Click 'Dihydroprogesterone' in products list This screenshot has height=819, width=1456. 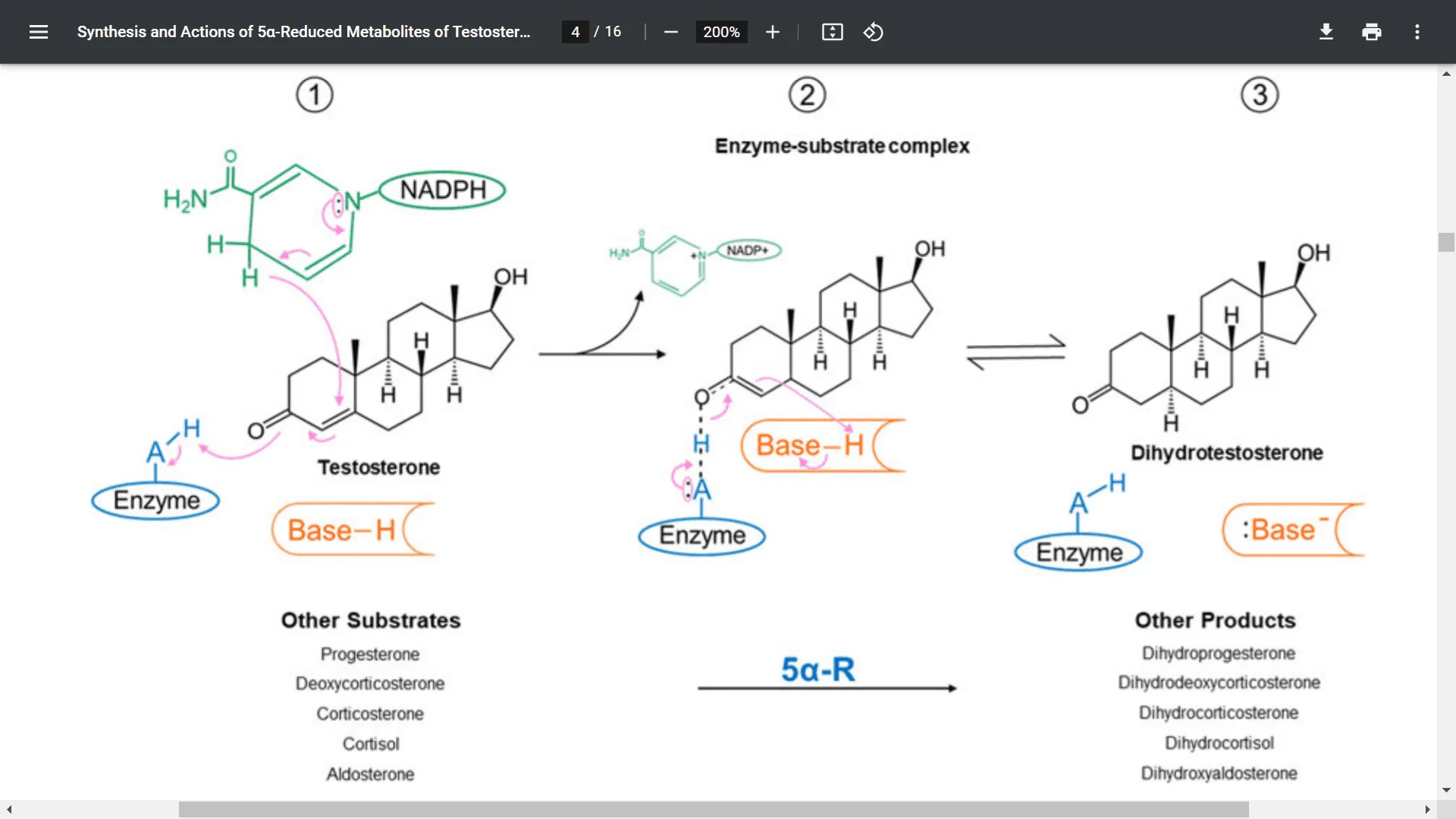point(1219,653)
